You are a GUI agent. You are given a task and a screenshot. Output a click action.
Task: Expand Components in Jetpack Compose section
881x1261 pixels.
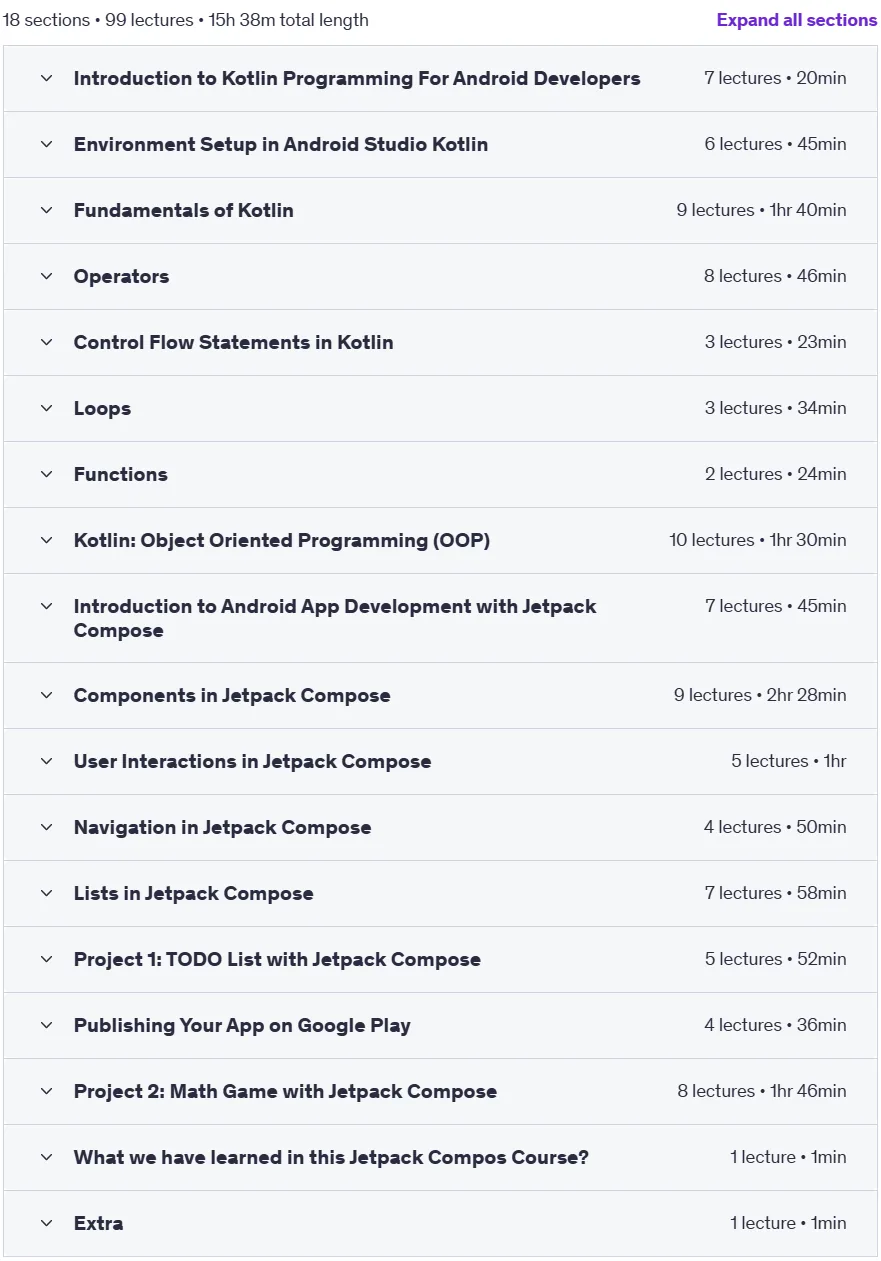440,695
